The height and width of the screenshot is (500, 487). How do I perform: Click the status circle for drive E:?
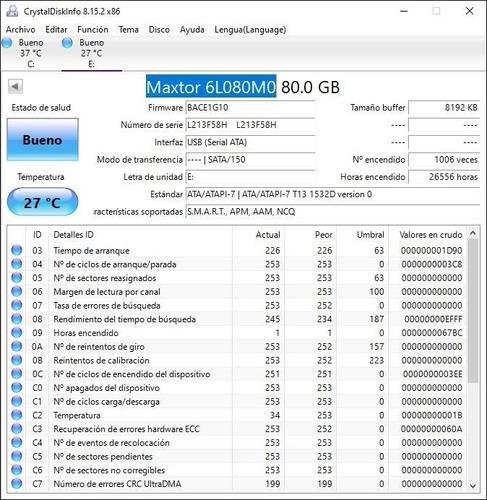coord(67,43)
